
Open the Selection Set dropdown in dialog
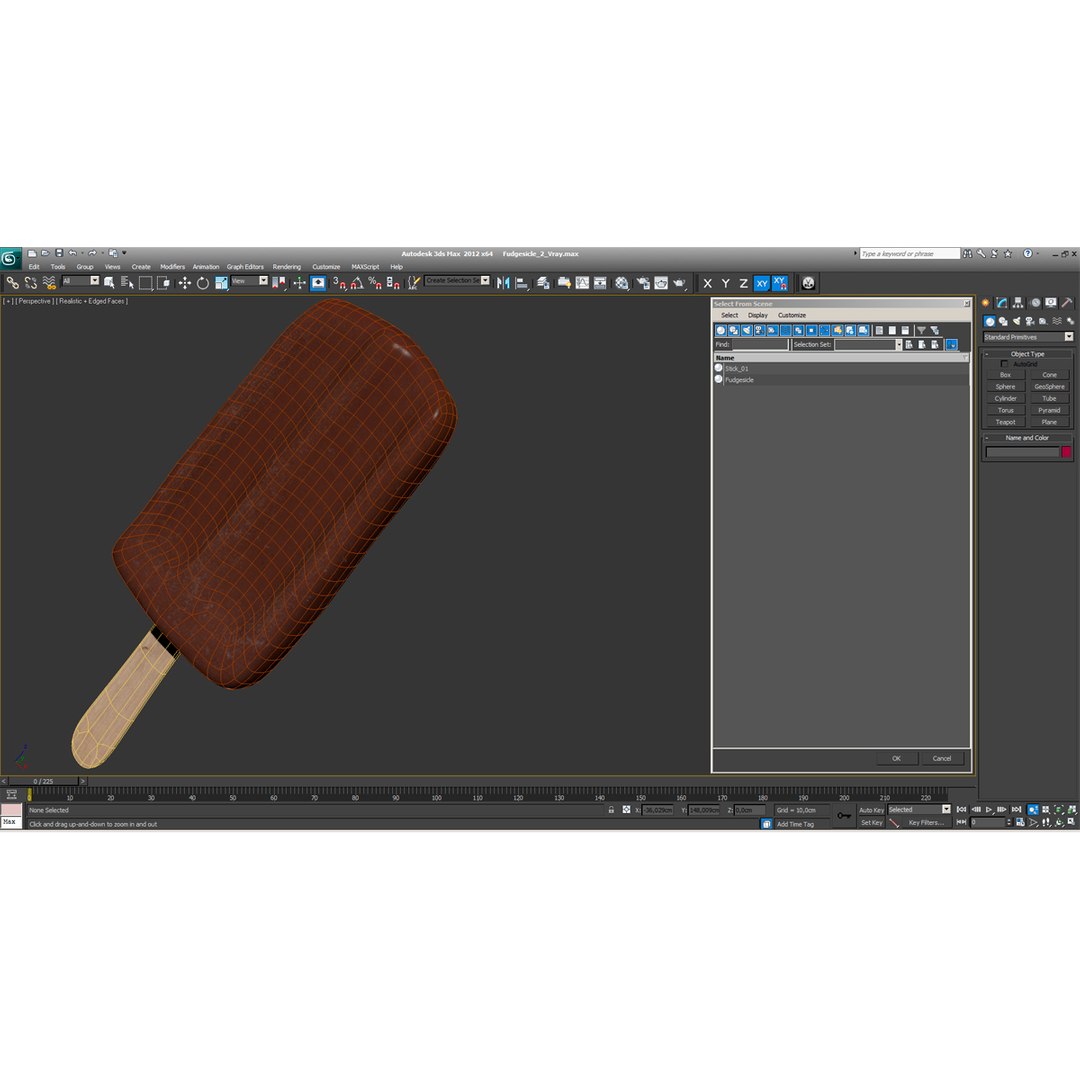tap(898, 344)
